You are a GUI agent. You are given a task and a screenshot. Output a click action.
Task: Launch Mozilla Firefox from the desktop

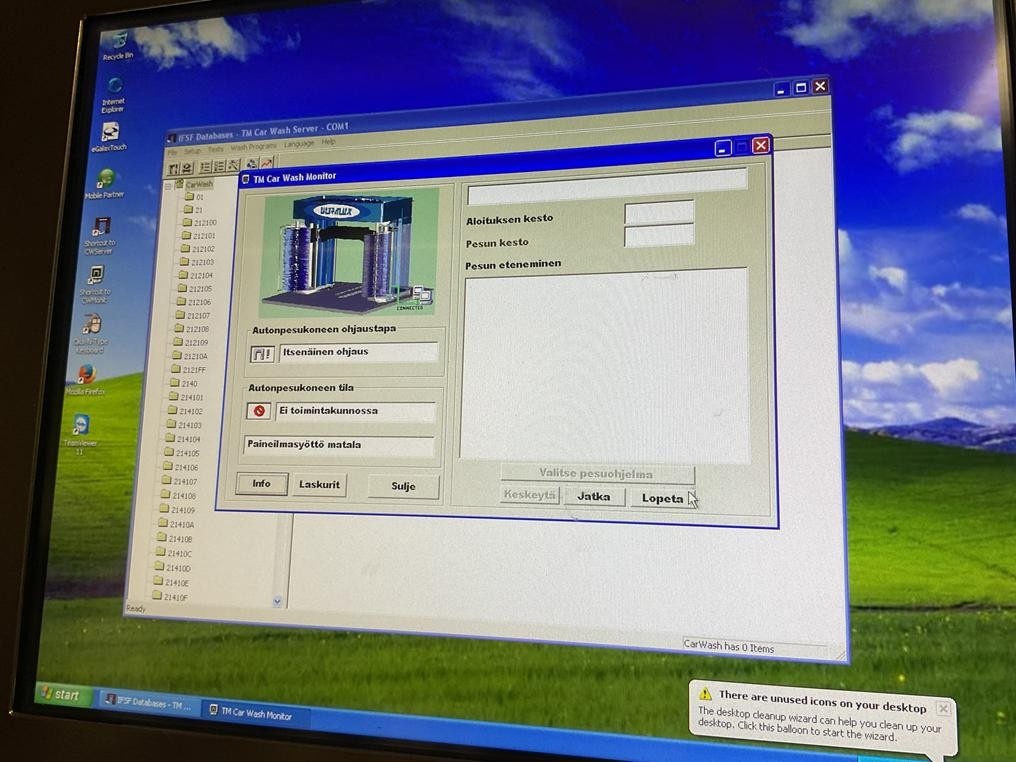click(87, 376)
